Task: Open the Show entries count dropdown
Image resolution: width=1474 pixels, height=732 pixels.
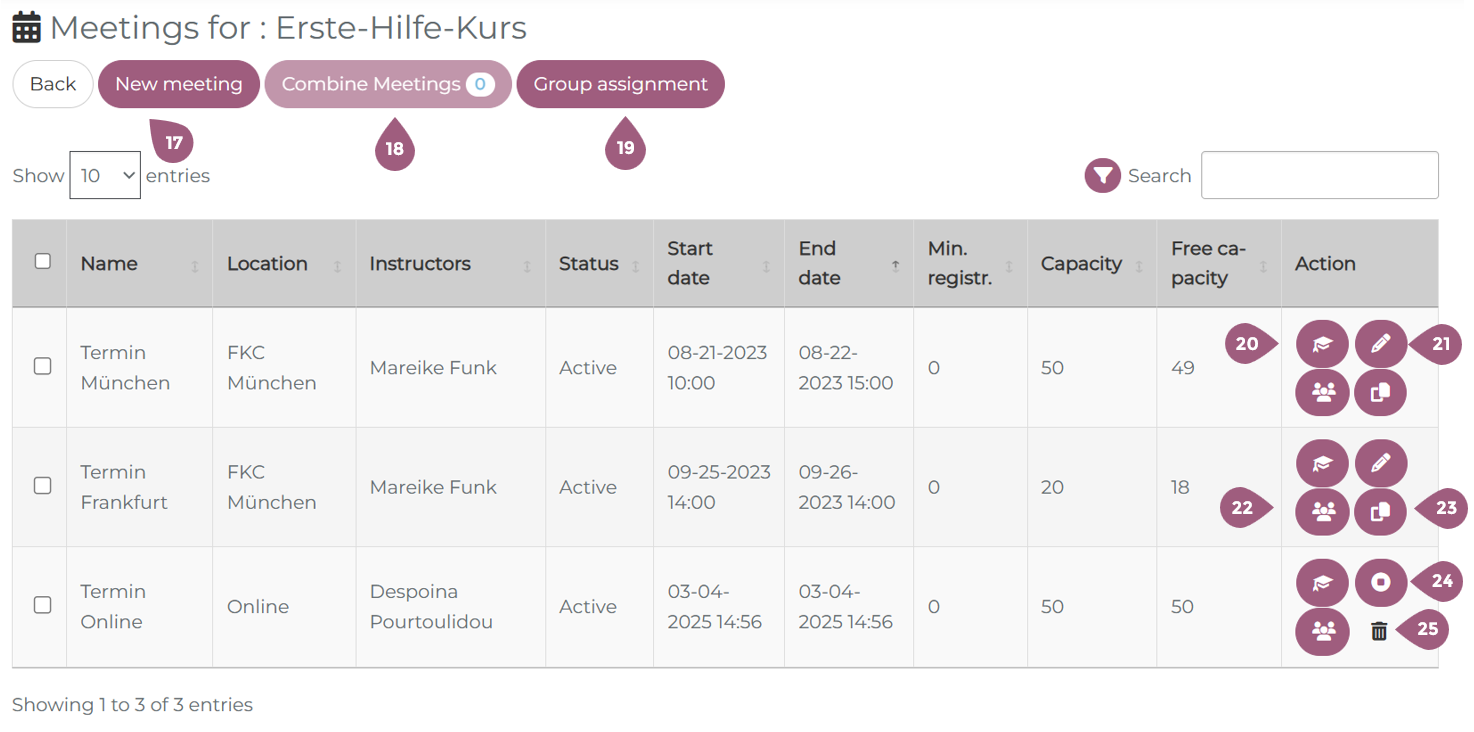Action: [105, 176]
